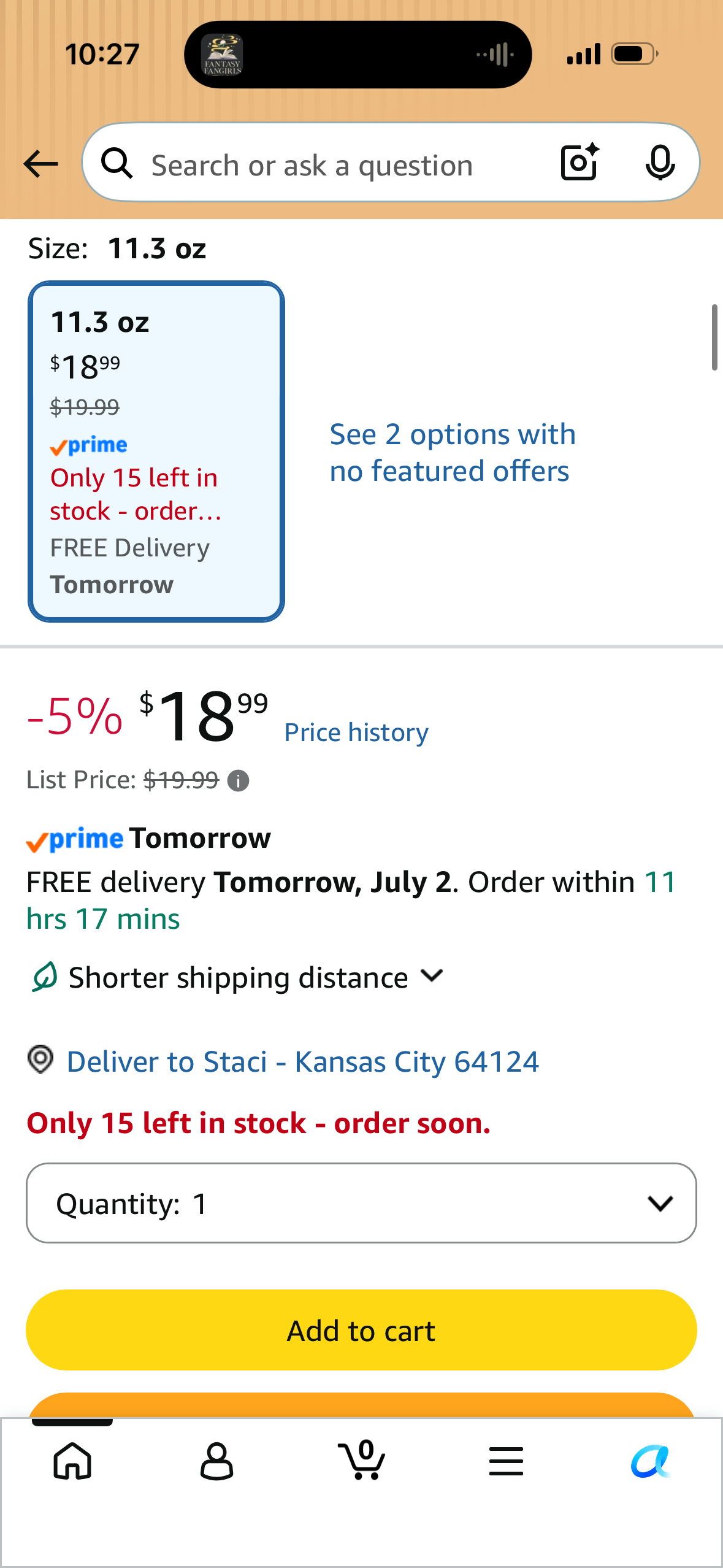Open the shopping cart icon
Image resolution: width=723 pixels, height=1568 pixels.
coord(362,1459)
